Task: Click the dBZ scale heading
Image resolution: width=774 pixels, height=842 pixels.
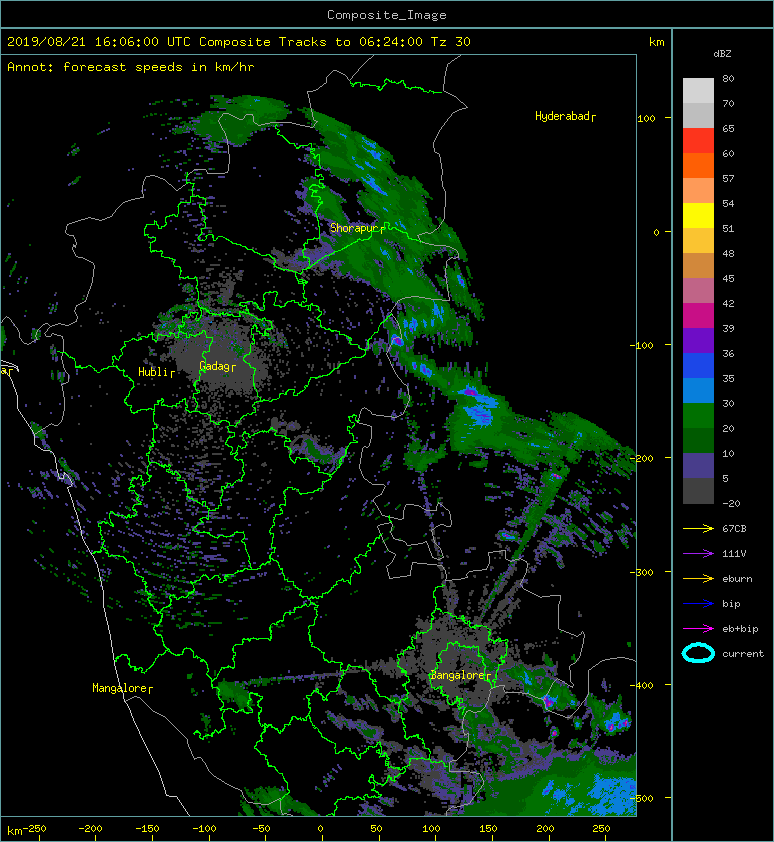Action: click(722, 54)
